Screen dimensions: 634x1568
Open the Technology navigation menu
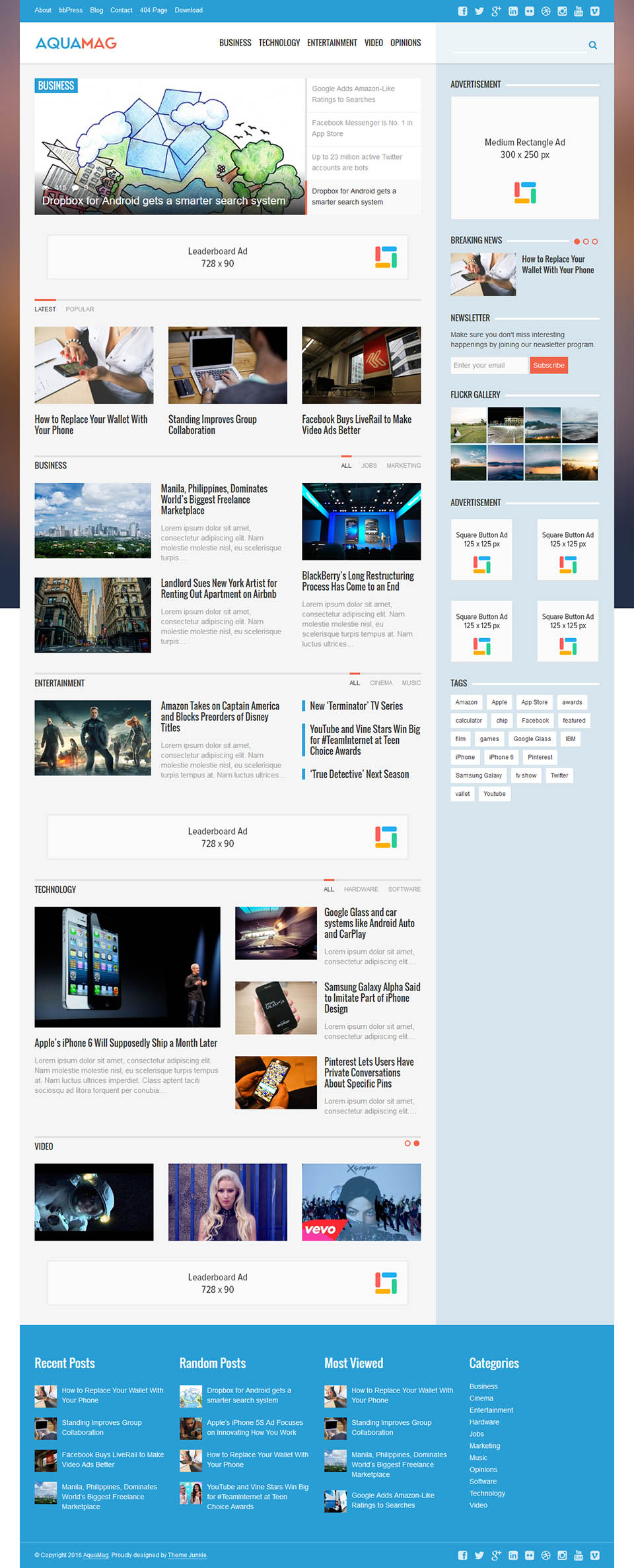pos(279,43)
